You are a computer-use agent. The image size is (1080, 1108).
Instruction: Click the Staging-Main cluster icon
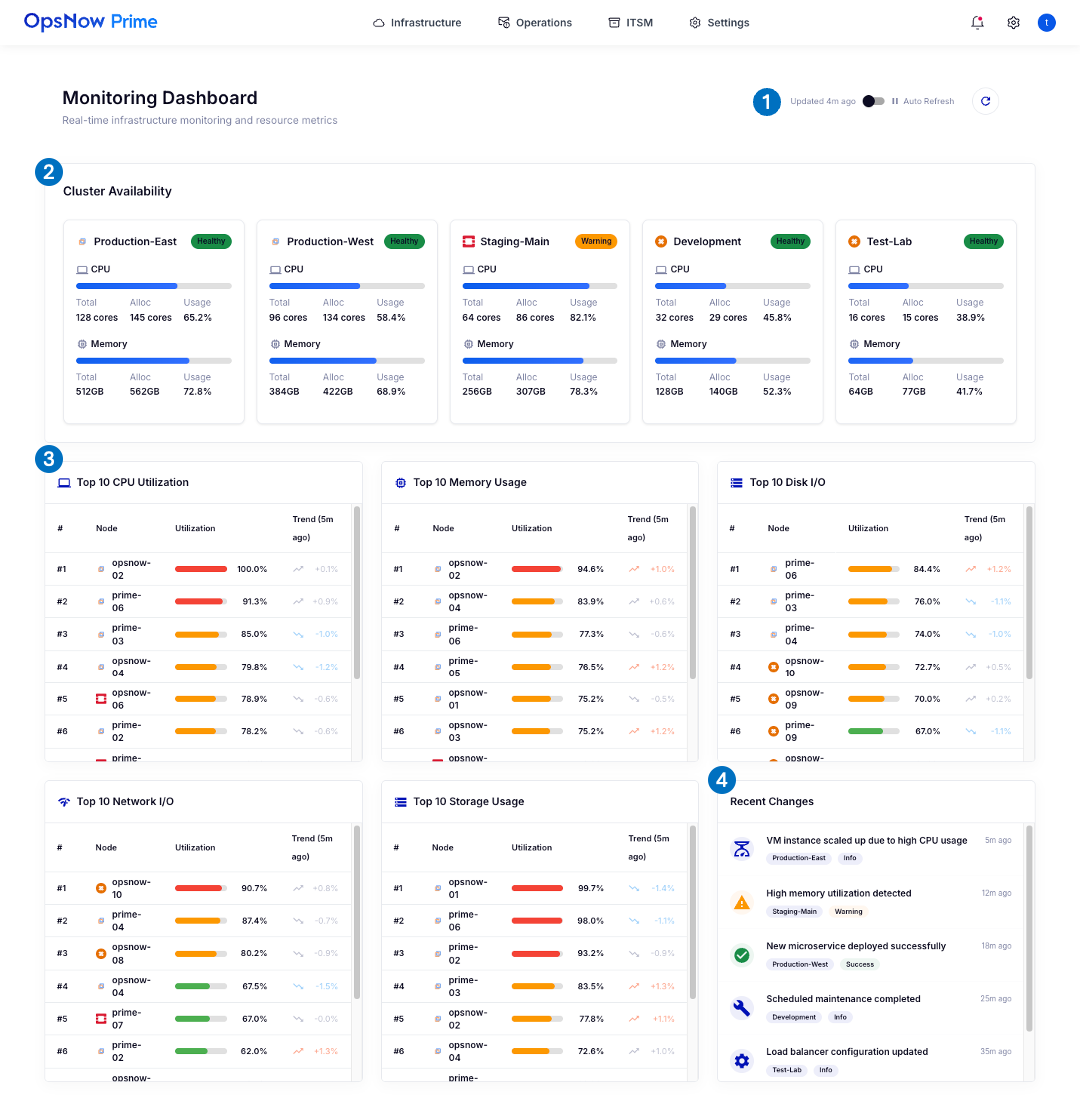click(469, 242)
